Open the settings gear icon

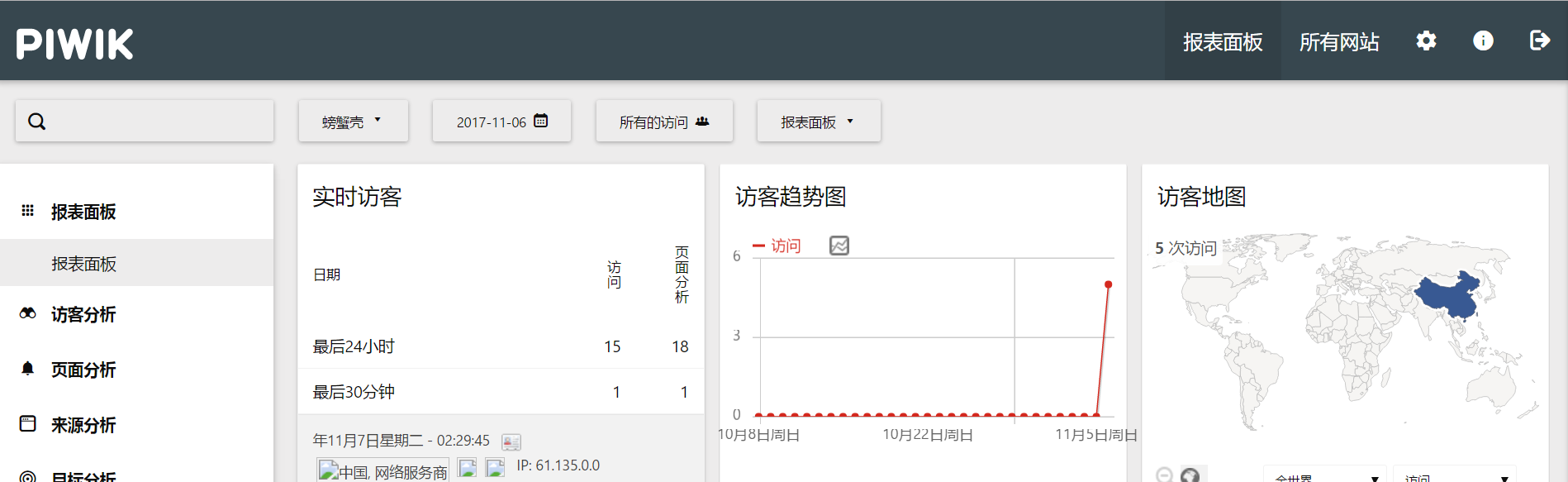tap(1426, 41)
